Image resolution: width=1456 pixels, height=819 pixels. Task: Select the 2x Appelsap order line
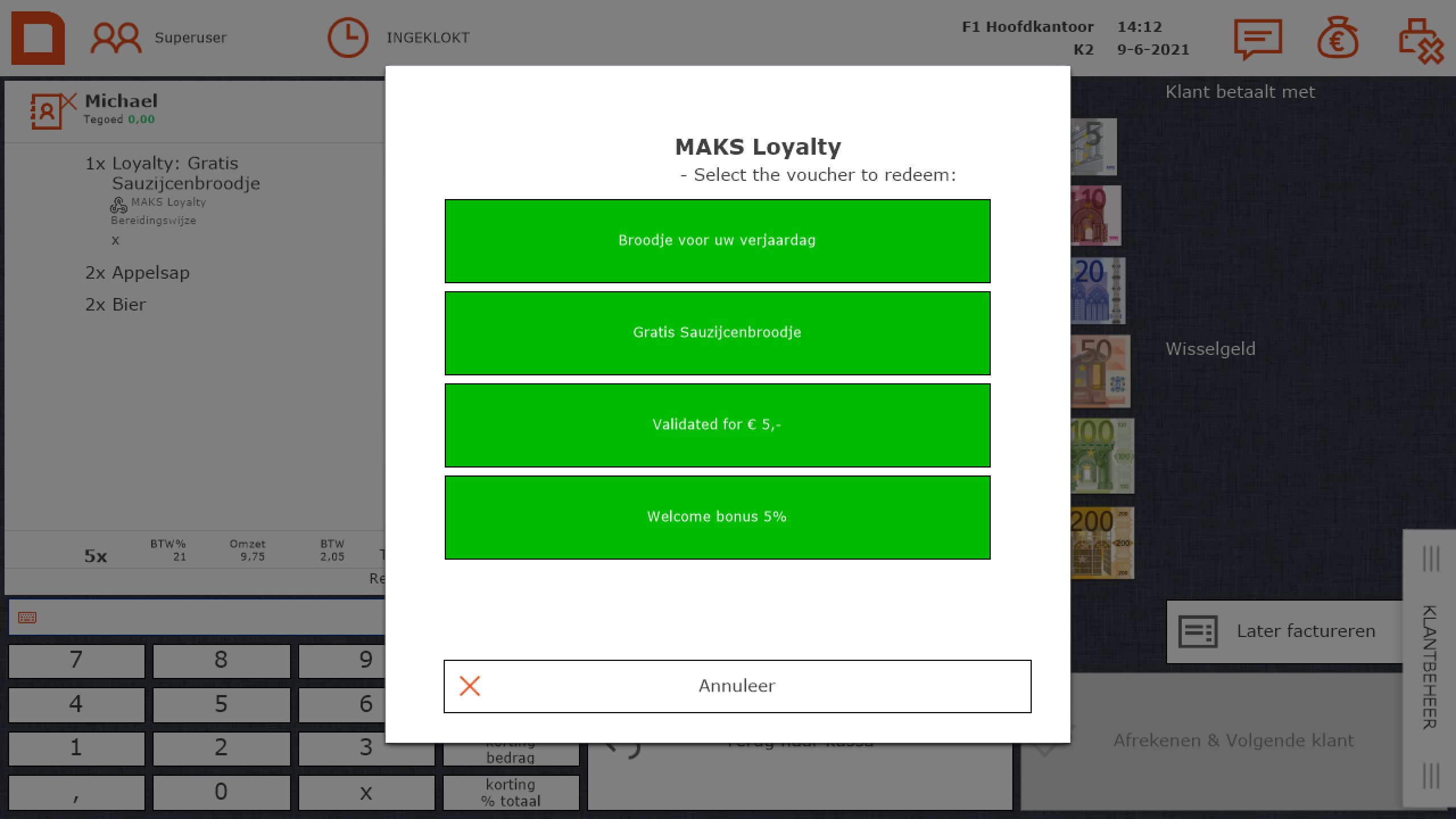138,273
